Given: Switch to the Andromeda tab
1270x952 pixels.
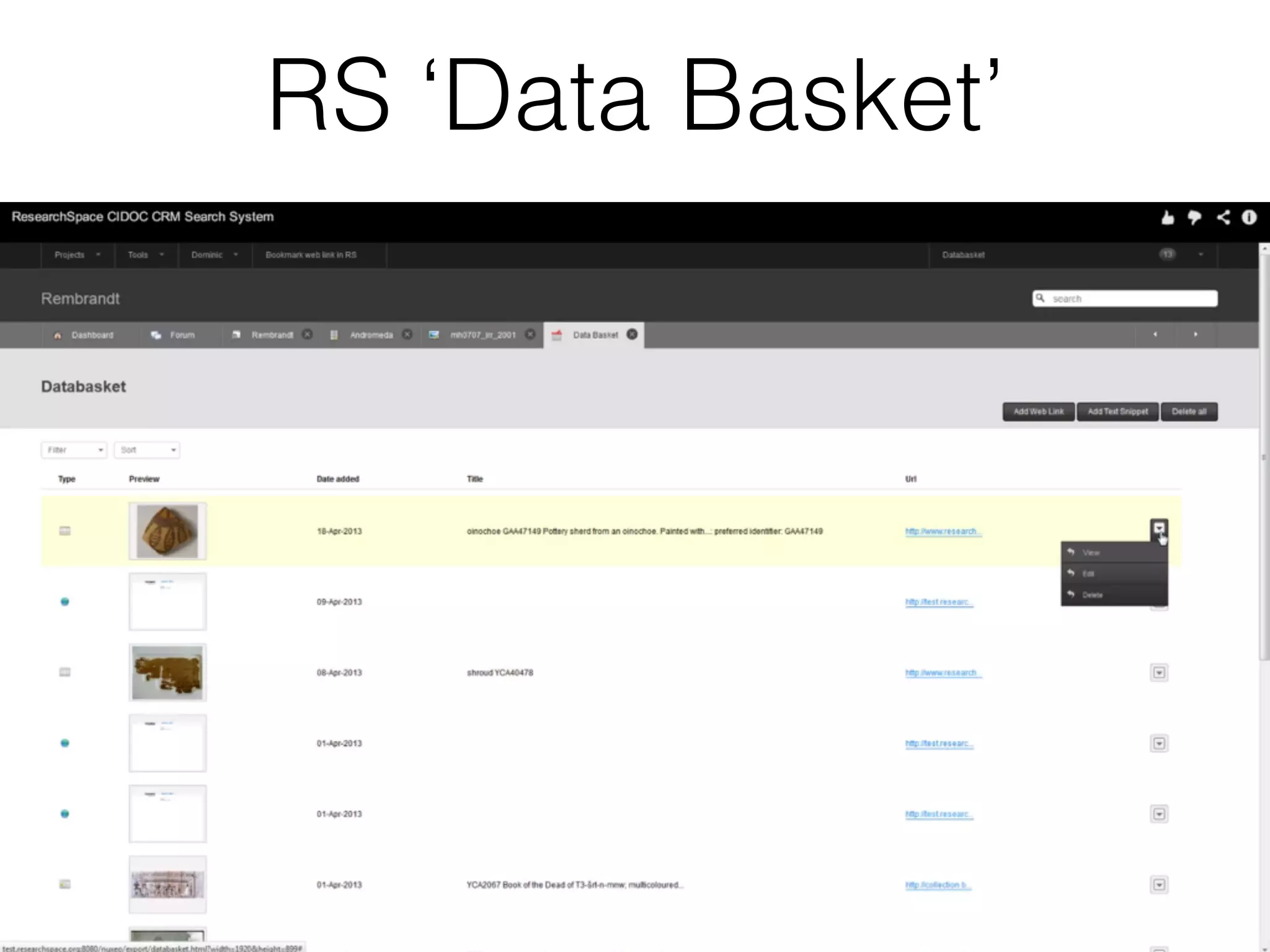Looking at the screenshot, I should tap(371, 335).
